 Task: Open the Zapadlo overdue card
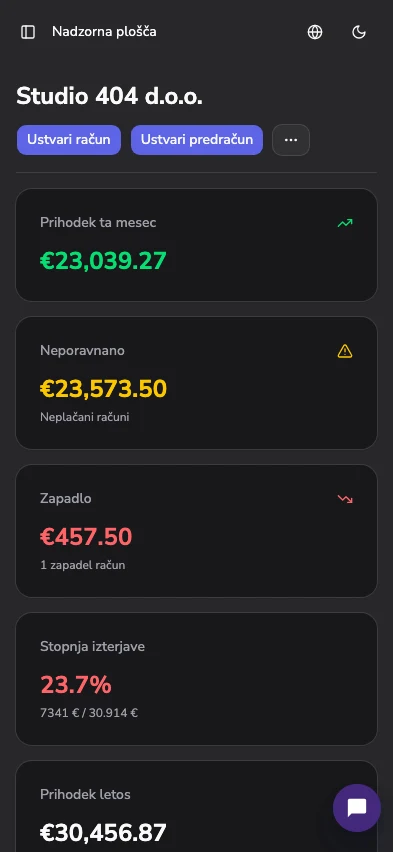[x=196, y=531]
